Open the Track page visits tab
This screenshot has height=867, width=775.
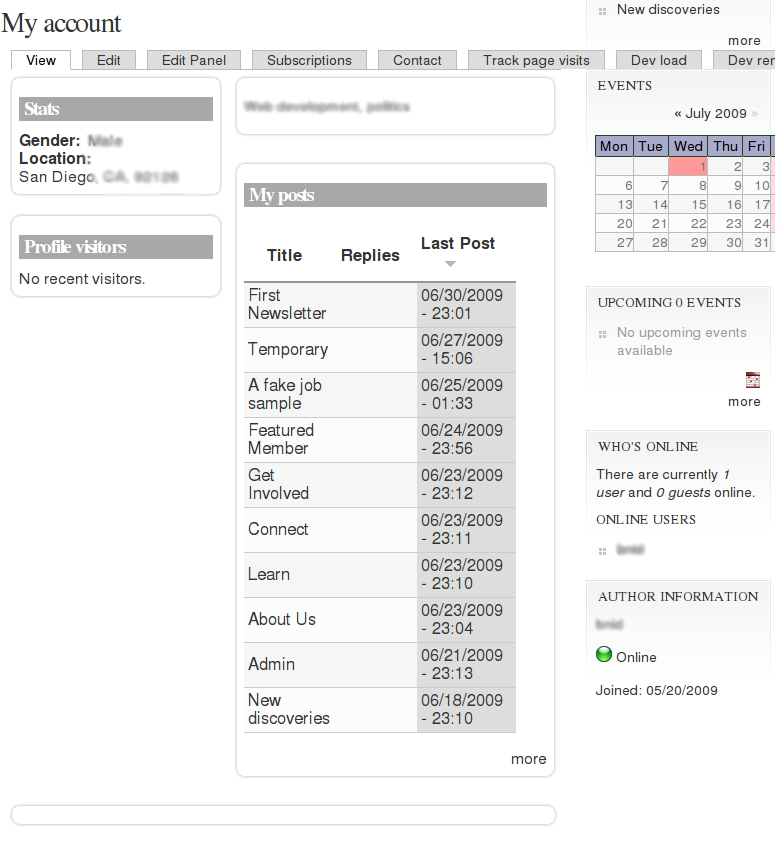[536, 60]
